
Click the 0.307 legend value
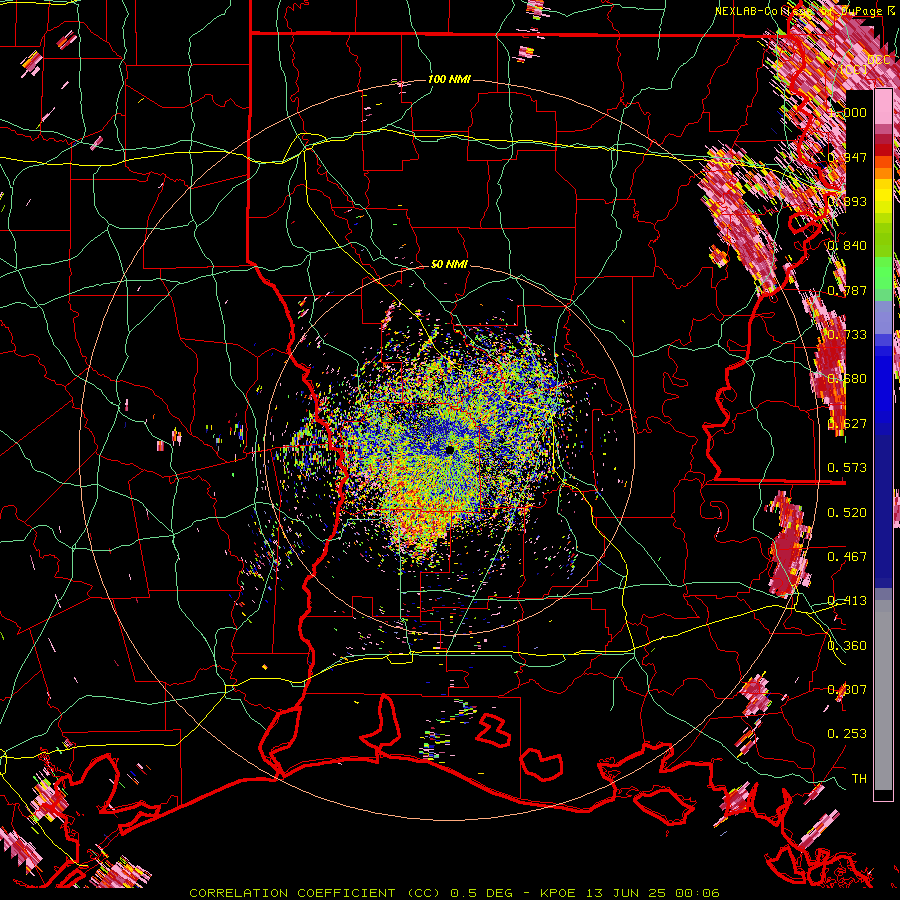[847, 690]
